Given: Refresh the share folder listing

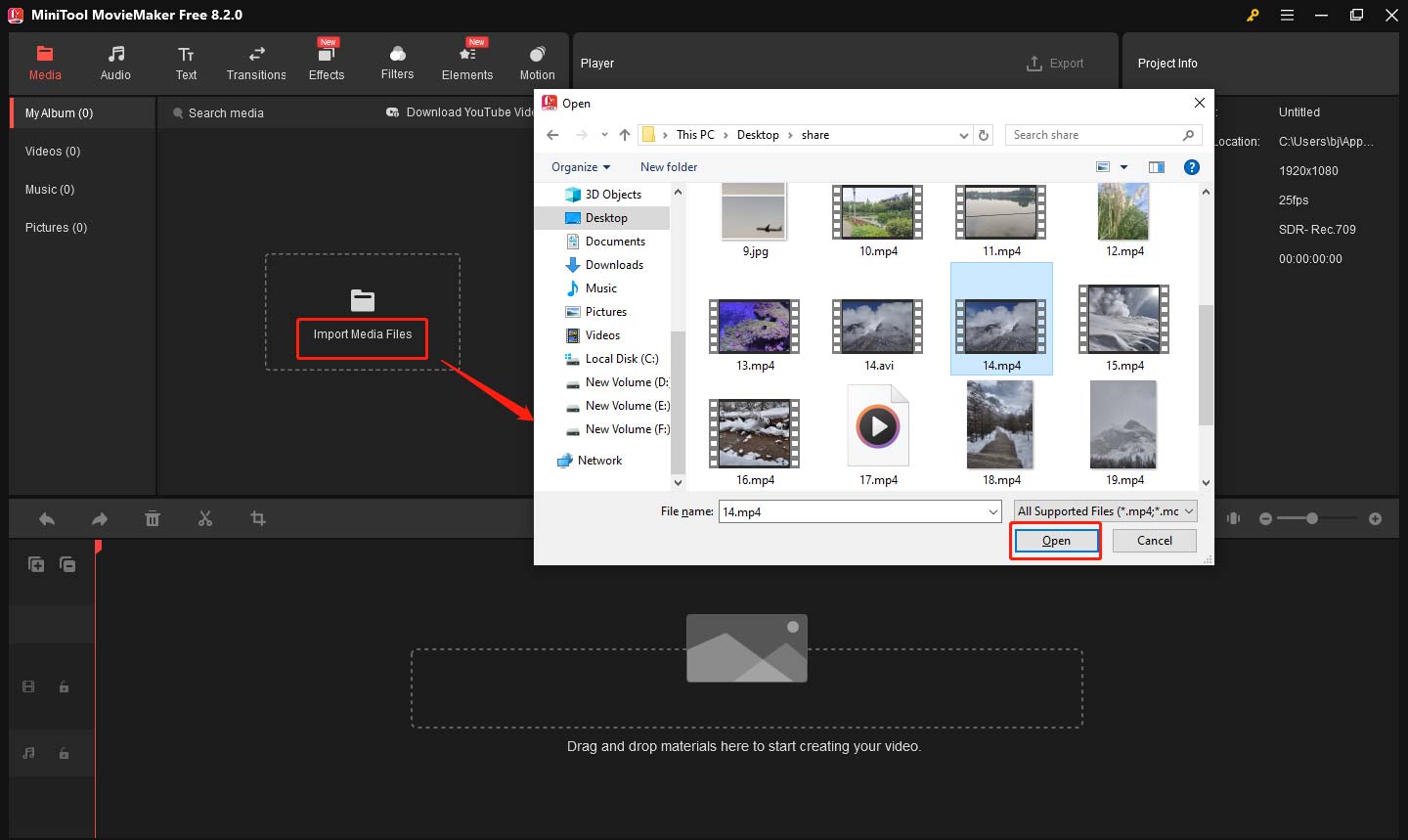Looking at the screenshot, I should 984,135.
